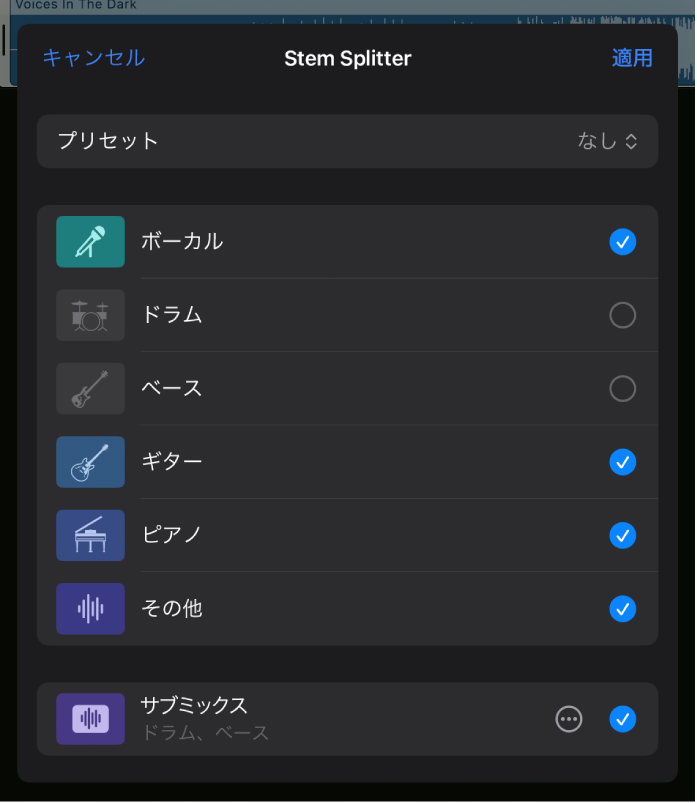Screen dimensions: 697x803
Task: Click the Stem Splitter dialog title
Action: click(348, 58)
